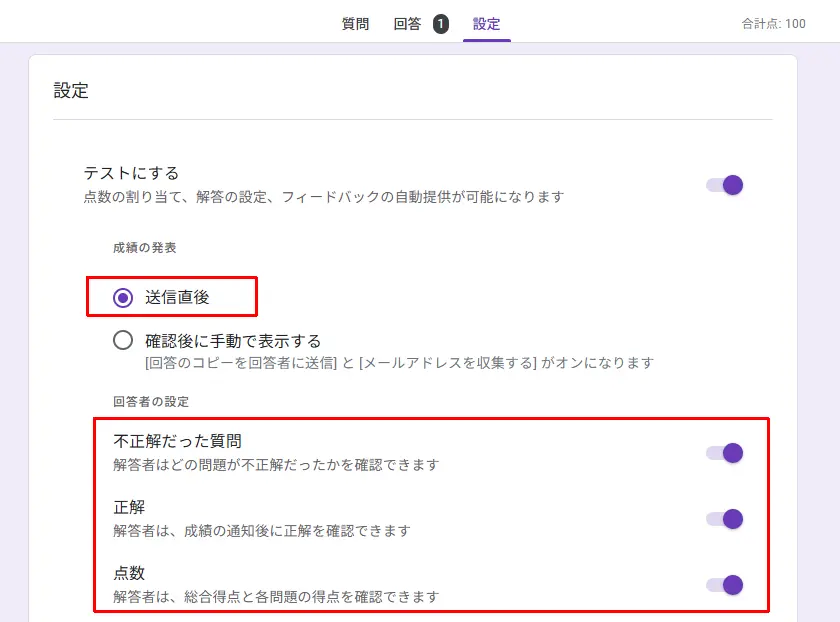Toggle the 不正解だった質問 switch
Screen dimensions: 840x622
[724, 453]
